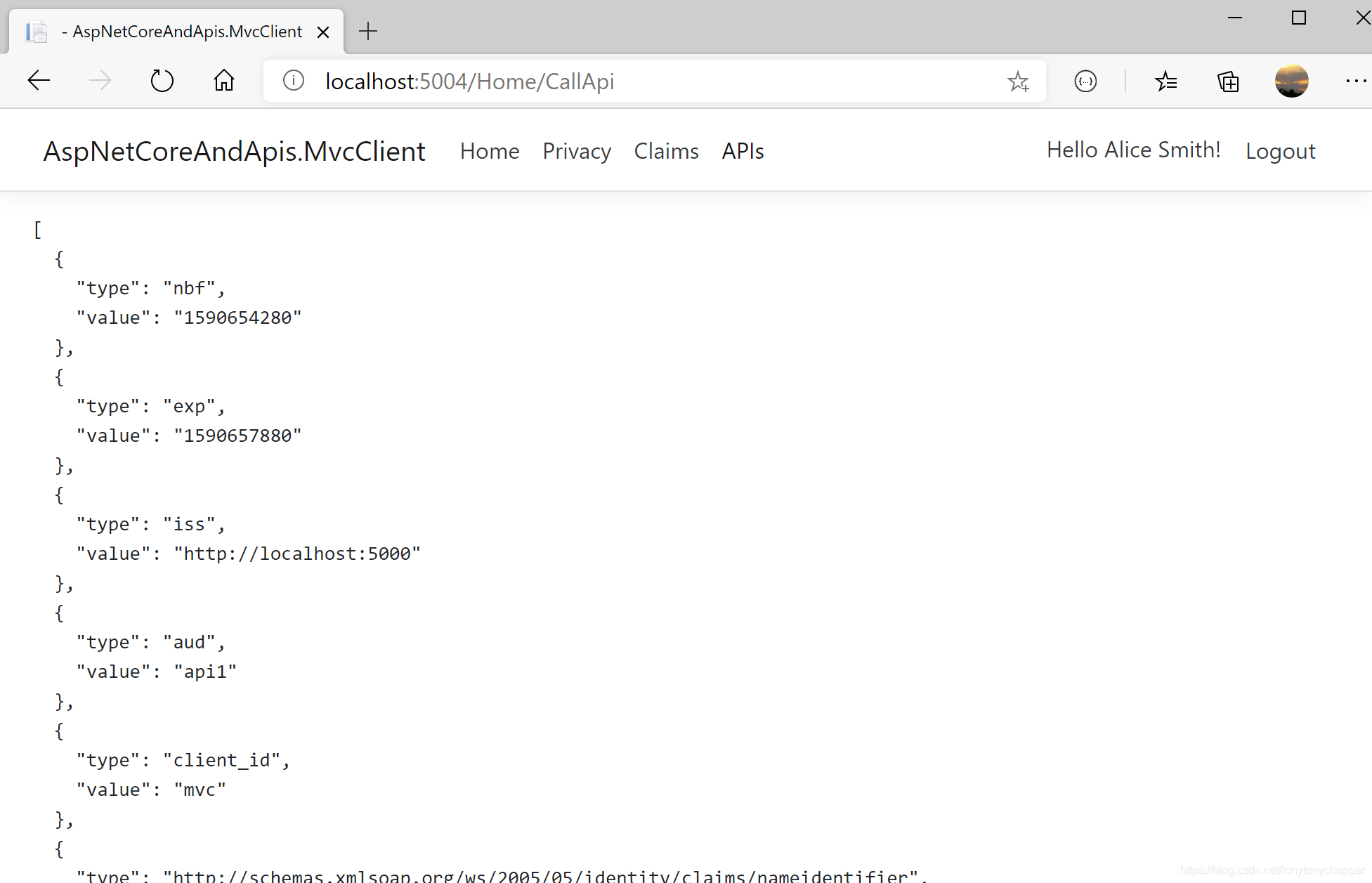Click the Logout link
Image resolution: width=1372 pixels, height=883 pixels.
(x=1280, y=150)
